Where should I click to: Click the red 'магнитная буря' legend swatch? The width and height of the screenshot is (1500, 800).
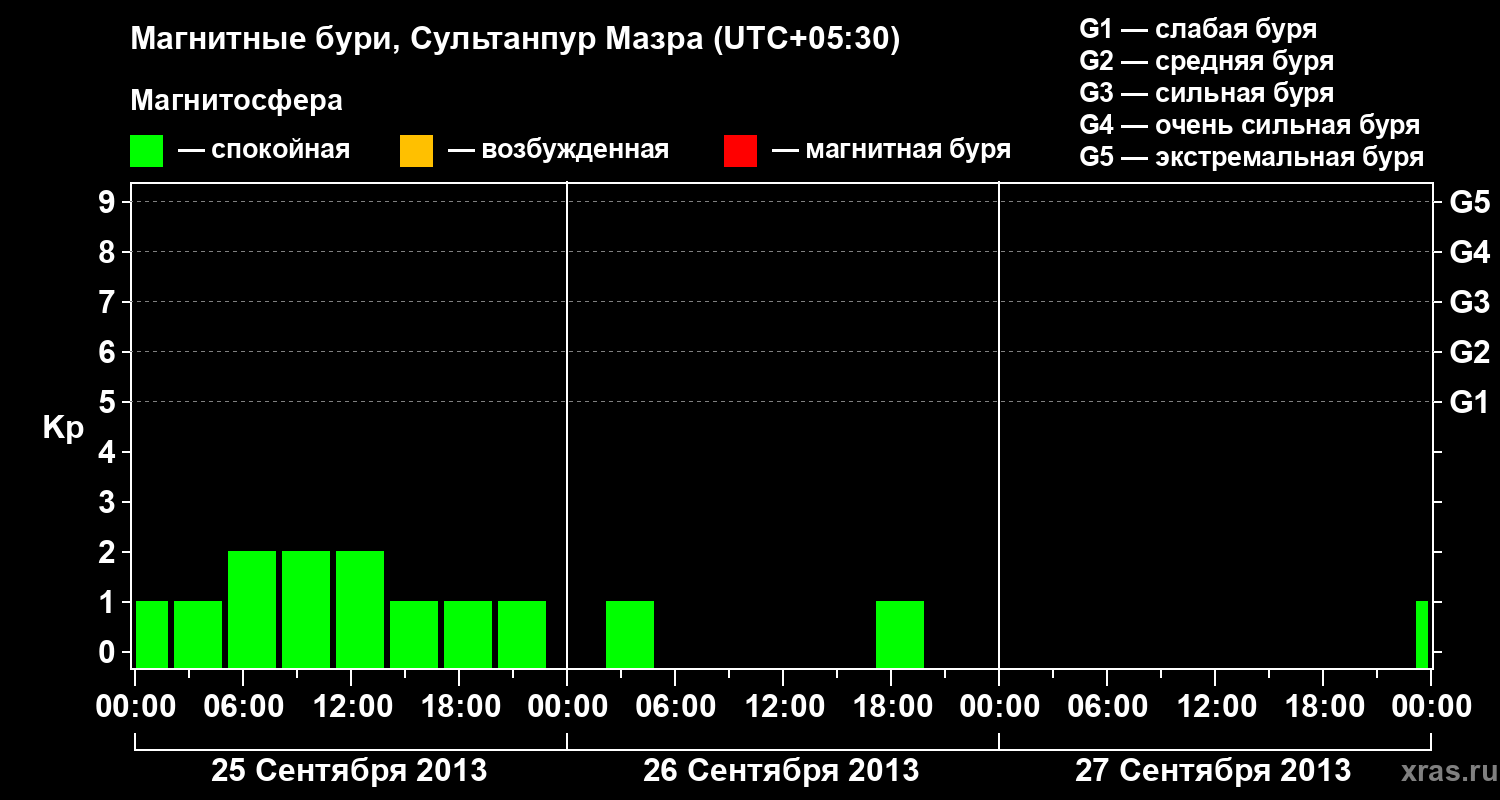(740, 151)
